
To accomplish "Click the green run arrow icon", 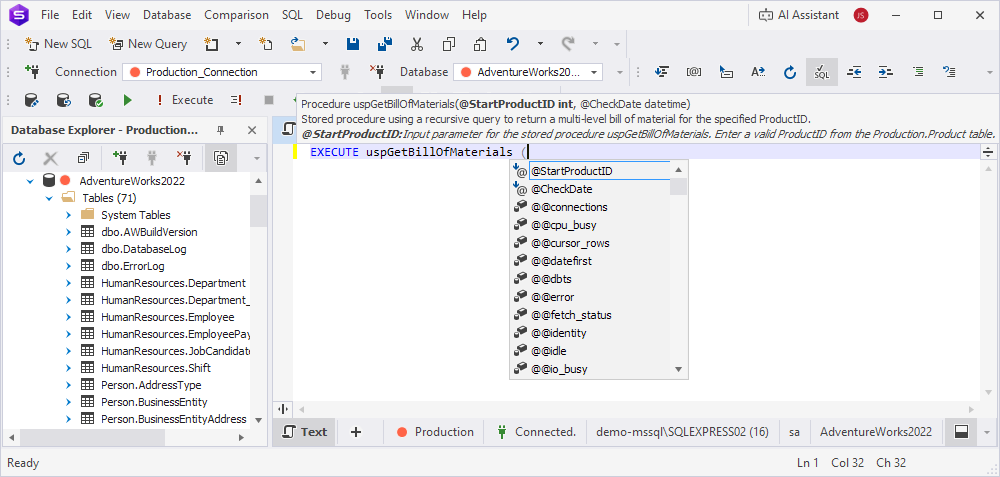I will 127,100.
